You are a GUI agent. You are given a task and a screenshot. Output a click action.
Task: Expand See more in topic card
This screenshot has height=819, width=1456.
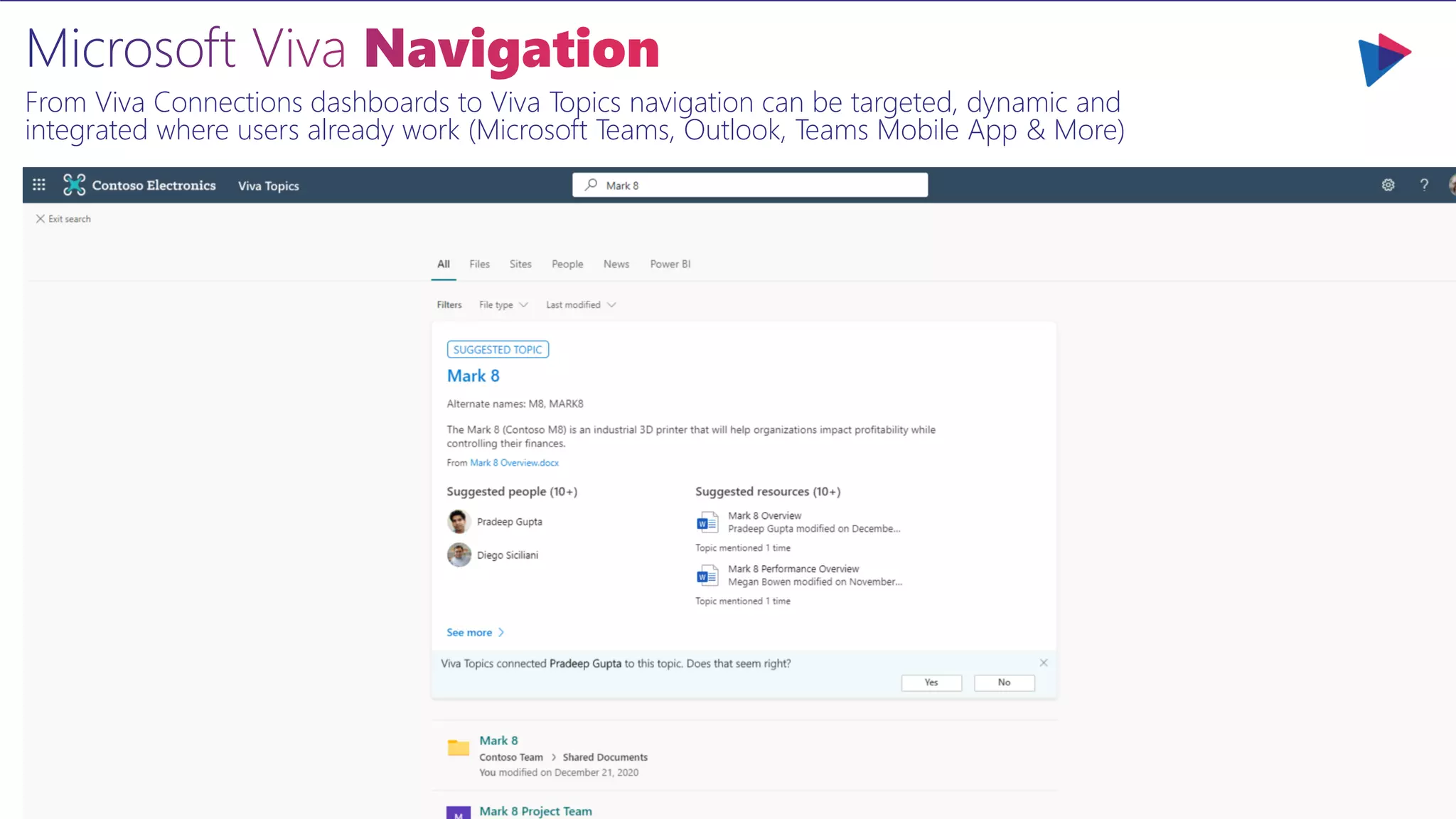click(x=476, y=632)
